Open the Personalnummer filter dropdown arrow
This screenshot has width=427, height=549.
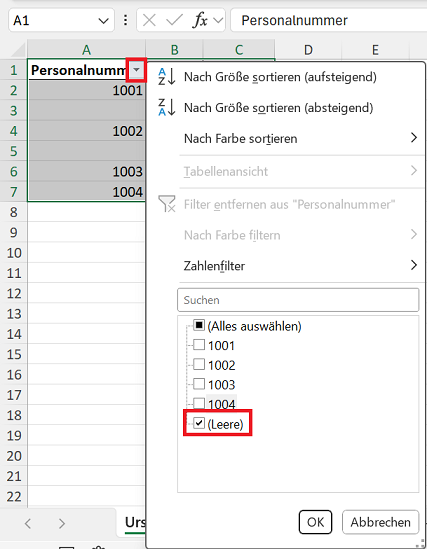click(136, 70)
